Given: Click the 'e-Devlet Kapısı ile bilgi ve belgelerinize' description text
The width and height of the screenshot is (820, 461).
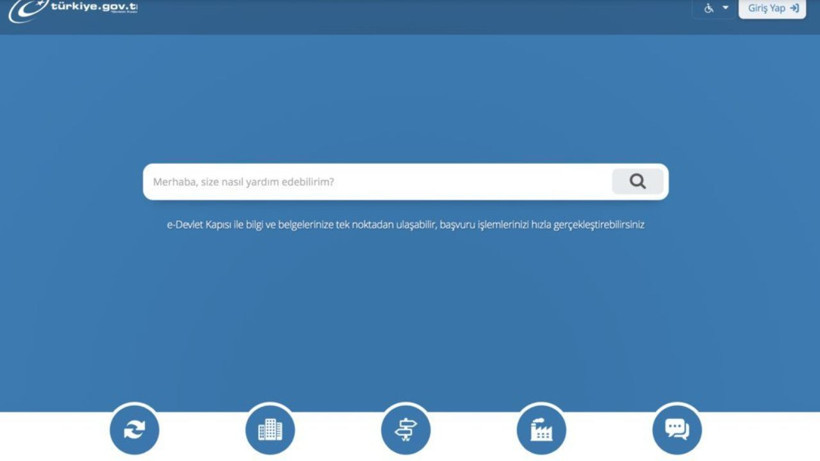Looking at the screenshot, I should click(x=405, y=225).
